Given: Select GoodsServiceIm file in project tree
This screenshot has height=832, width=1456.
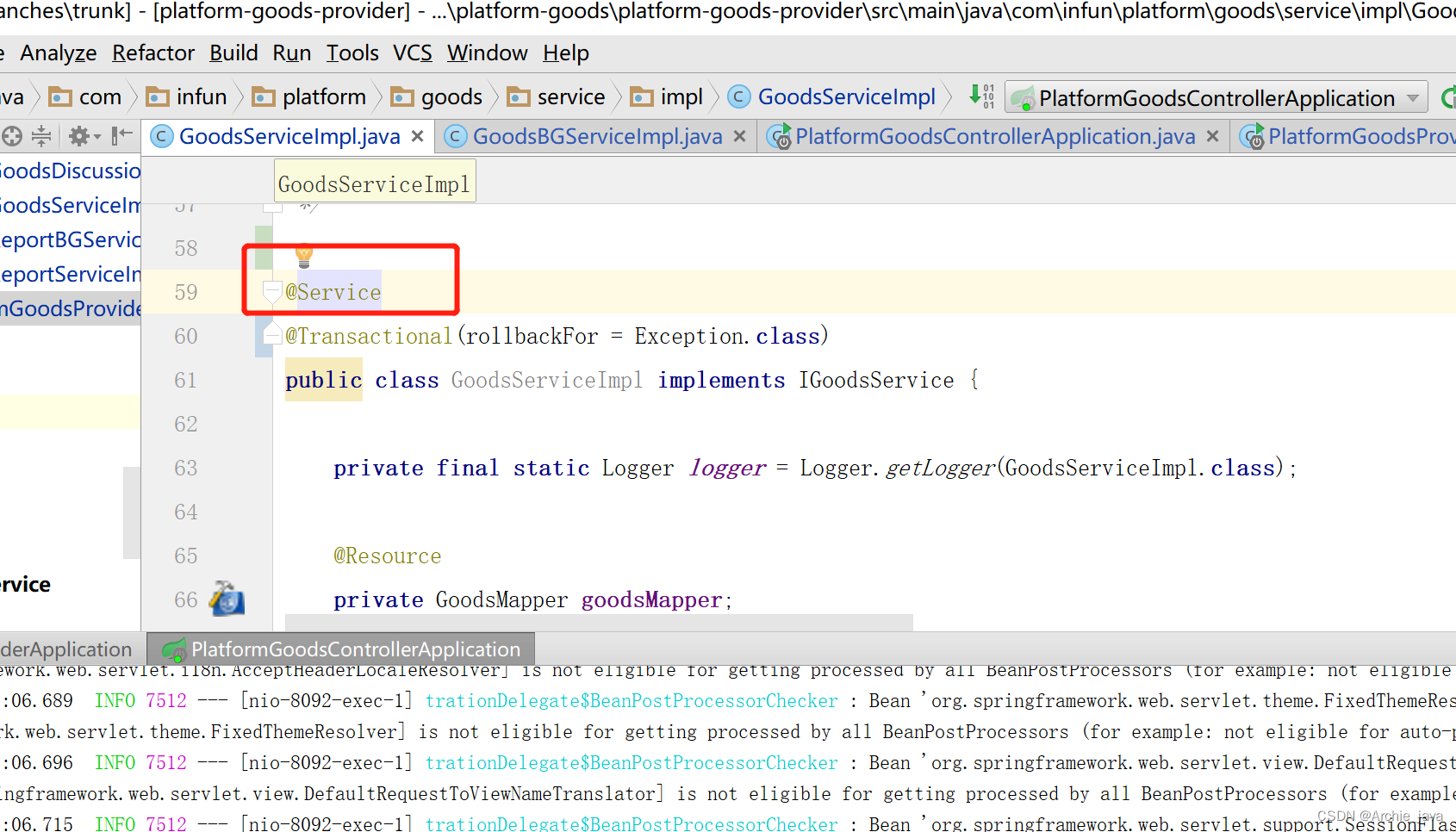Looking at the screenshot, I should click(x=70, y=205).
